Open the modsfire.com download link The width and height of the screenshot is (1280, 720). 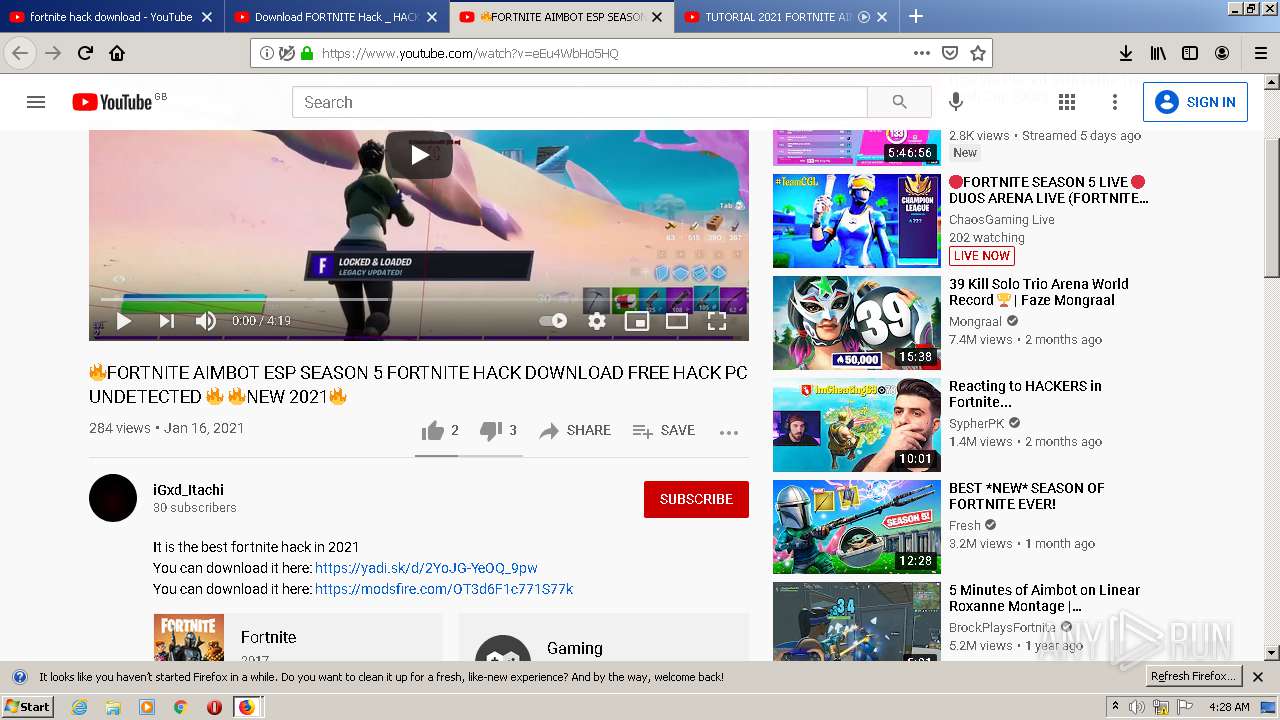point(444,589)
